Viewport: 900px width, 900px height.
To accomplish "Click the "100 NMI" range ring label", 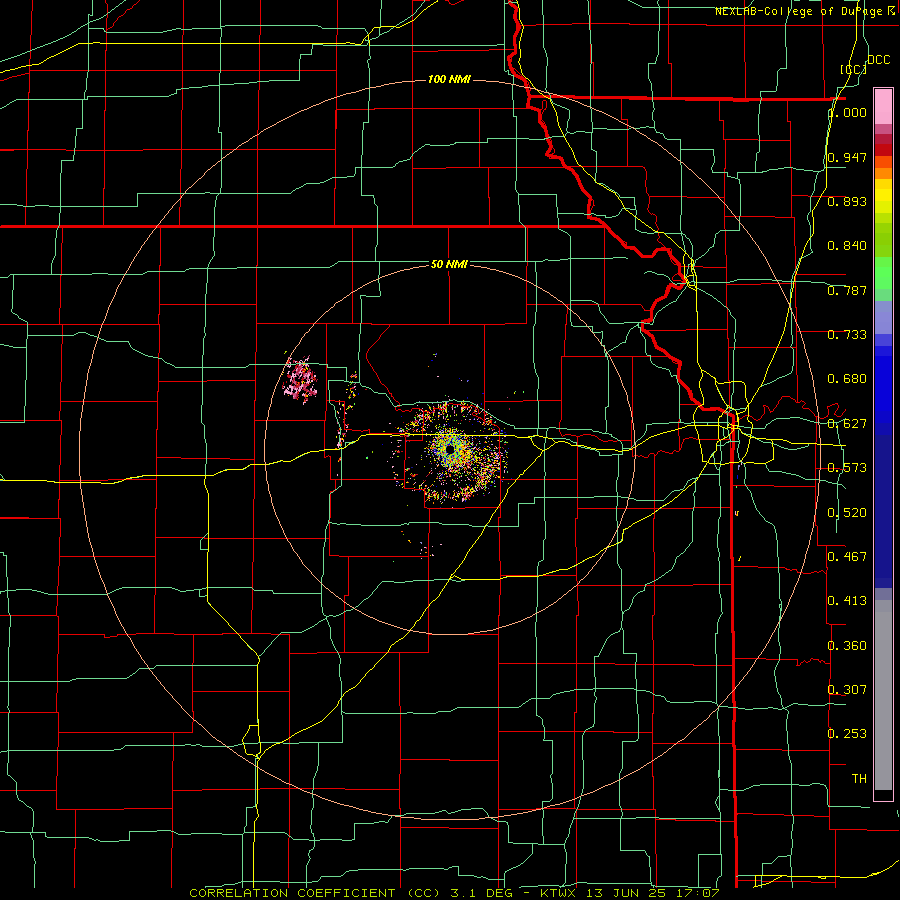I will (449, 79).
